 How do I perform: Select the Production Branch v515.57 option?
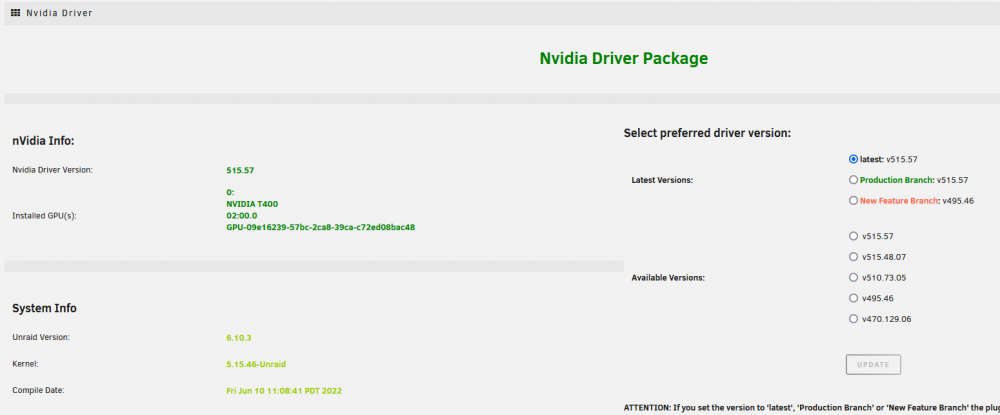(x=853, y=180)
